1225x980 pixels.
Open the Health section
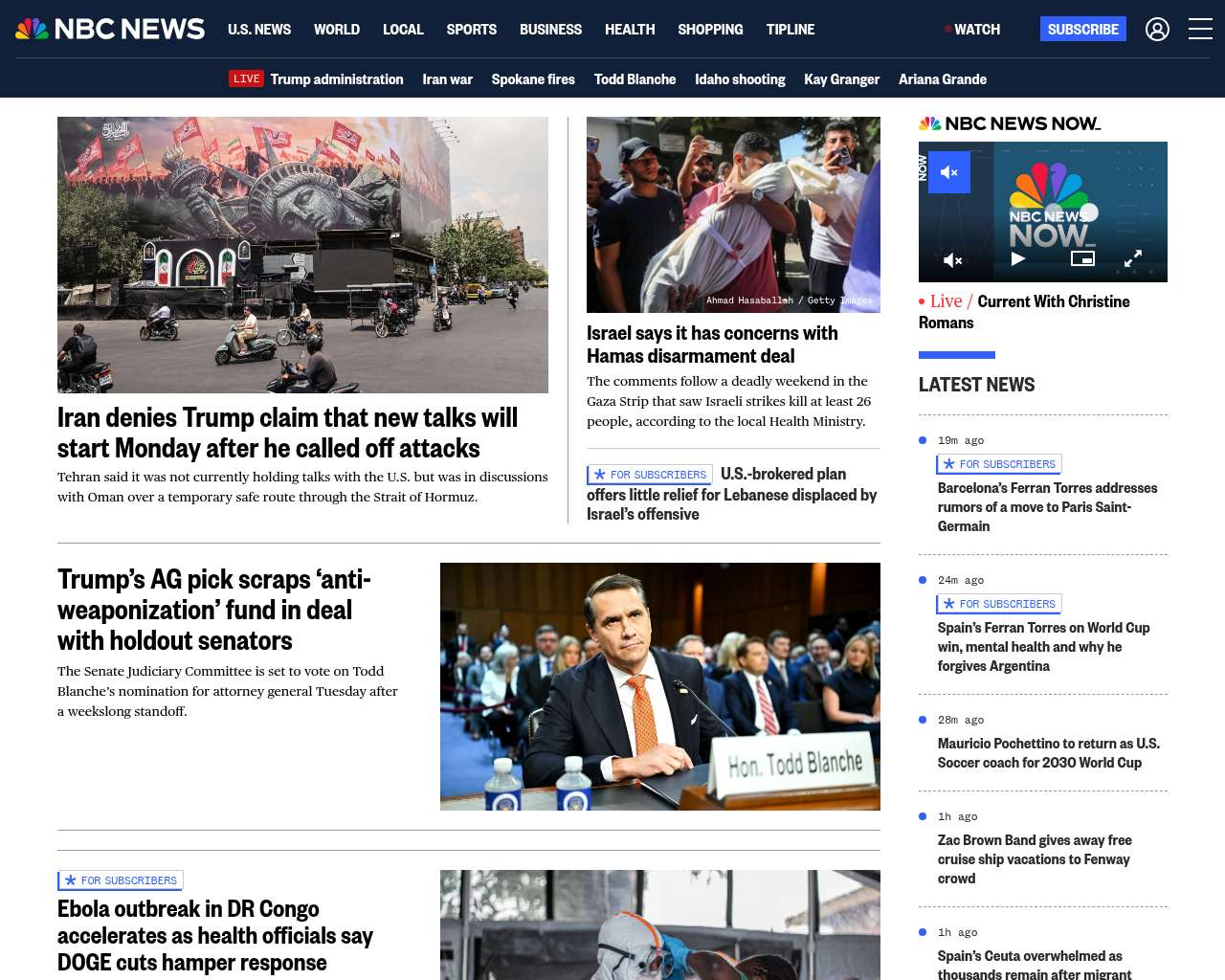[x=630, y=30]
